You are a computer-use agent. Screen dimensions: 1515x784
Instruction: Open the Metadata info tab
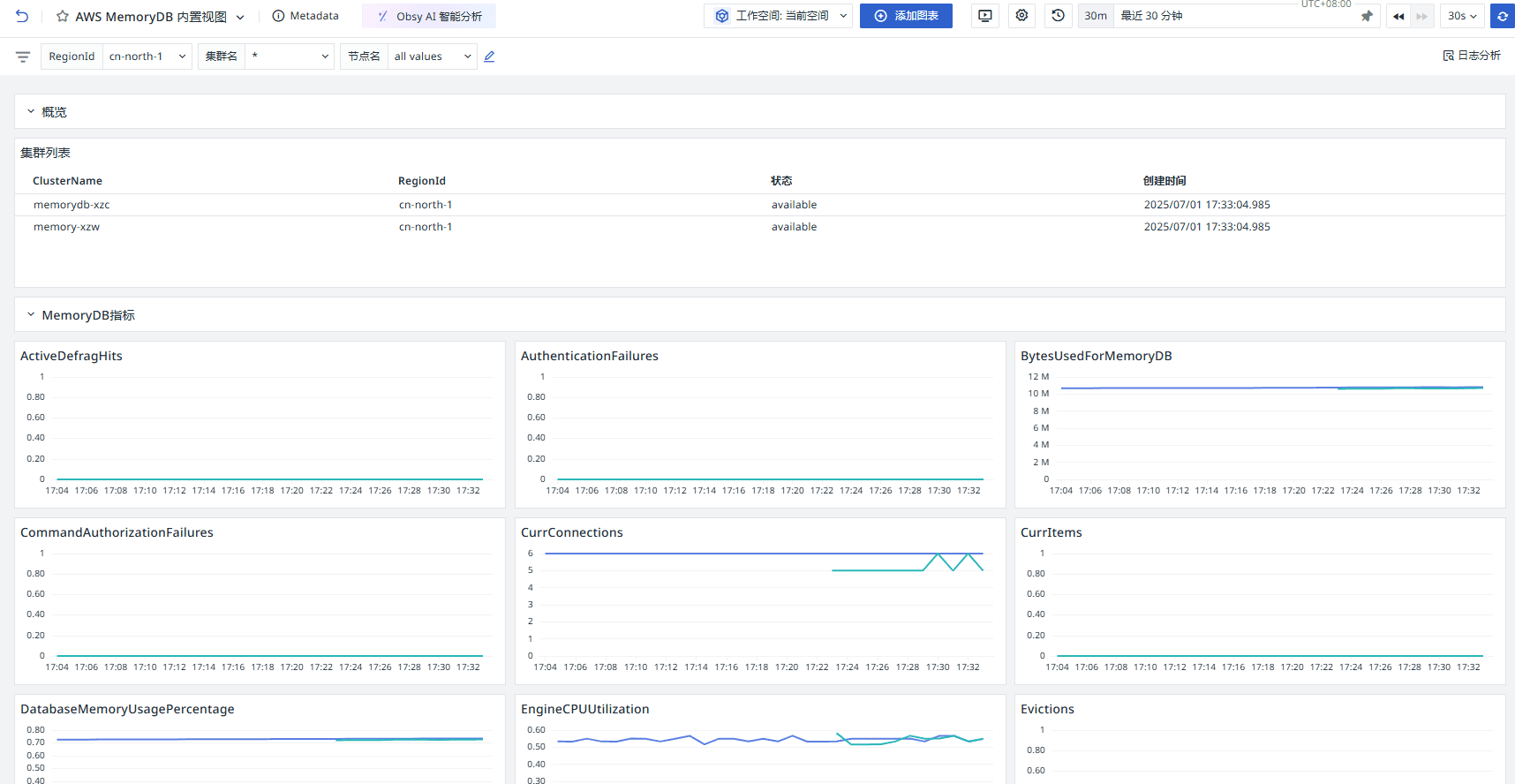tap(305, 16)
